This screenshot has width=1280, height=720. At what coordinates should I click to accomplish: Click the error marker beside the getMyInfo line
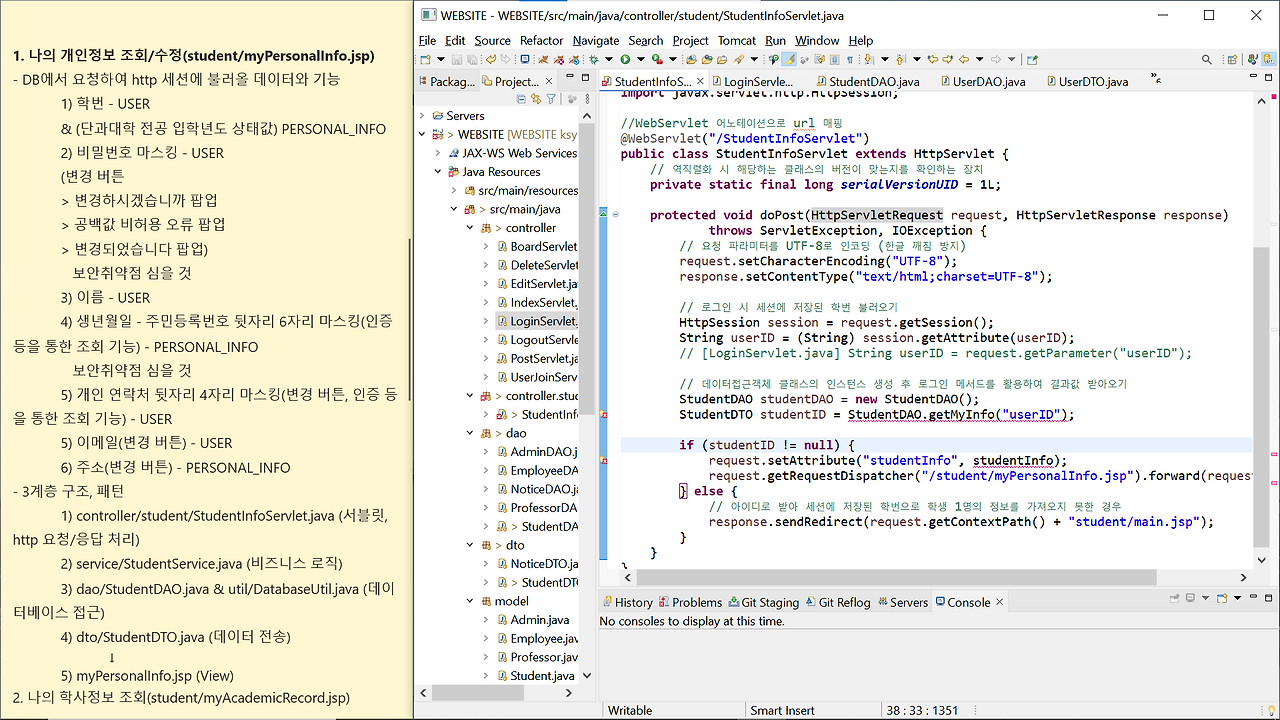(604, 414)
